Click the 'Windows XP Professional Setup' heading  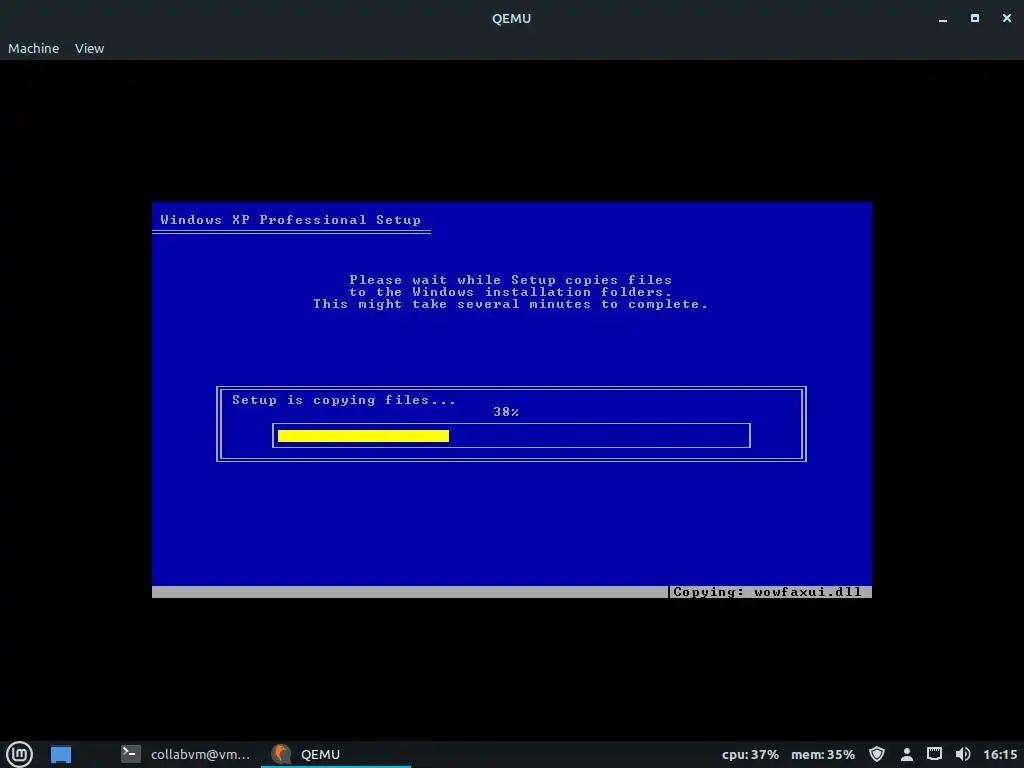click(x=291, y=219)
